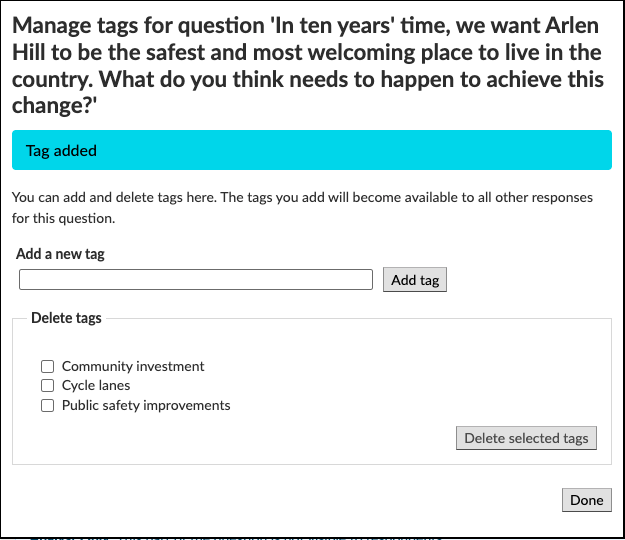Check the Cycle lanes checkbox
625x540 pixels.
click(47, 385)
